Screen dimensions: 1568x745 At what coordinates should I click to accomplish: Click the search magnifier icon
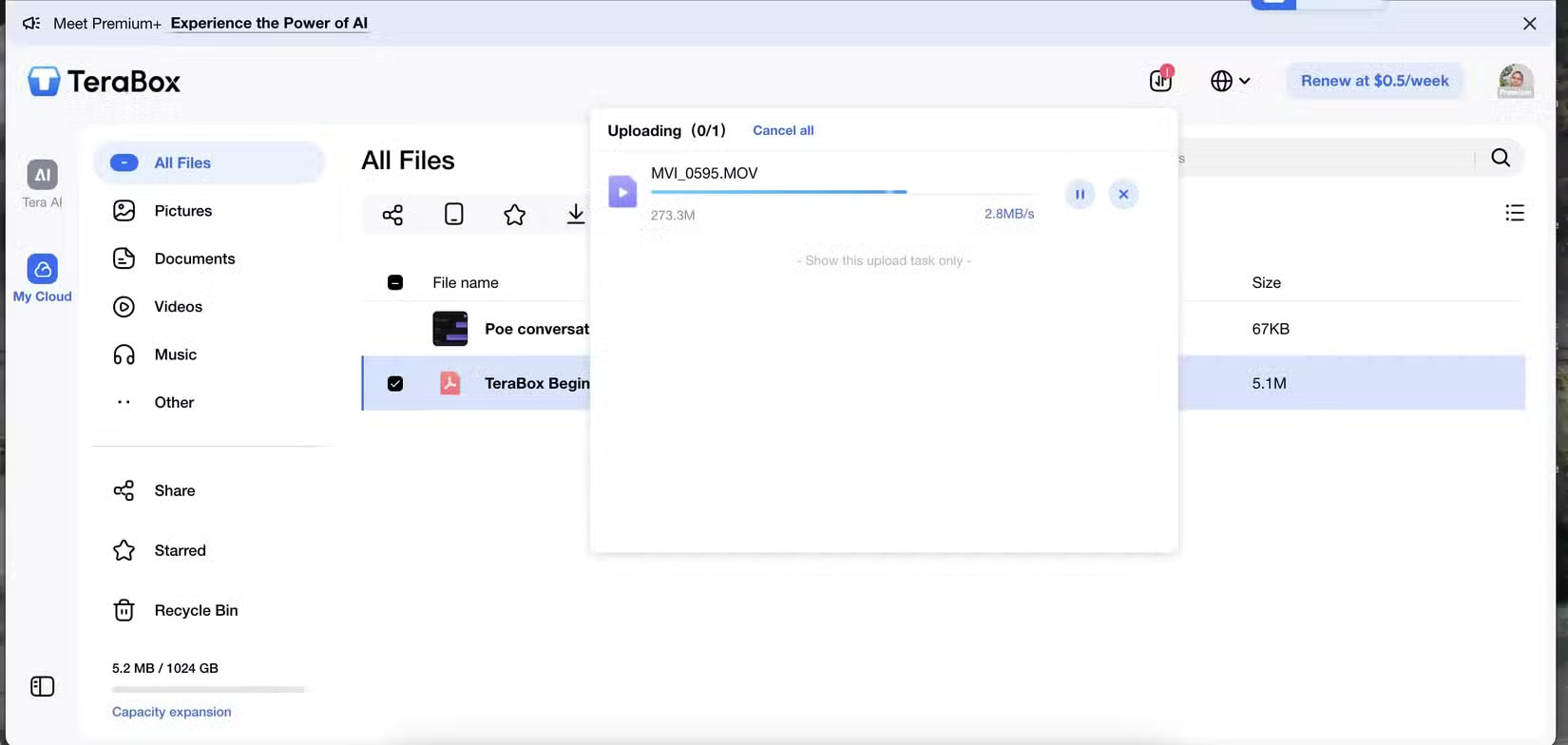pos(1501,158)
